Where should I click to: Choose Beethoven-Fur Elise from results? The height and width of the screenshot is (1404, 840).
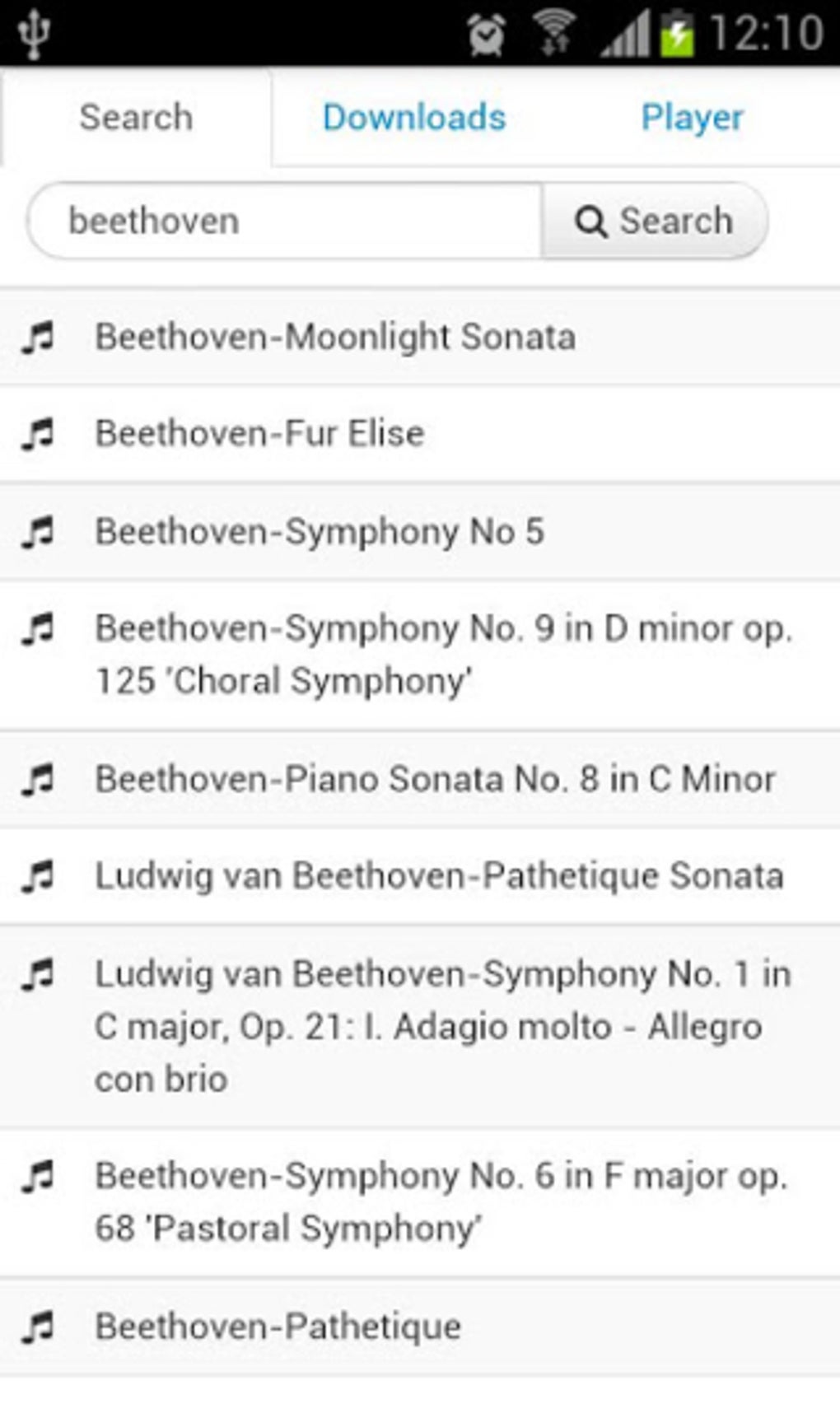[260, 433]
